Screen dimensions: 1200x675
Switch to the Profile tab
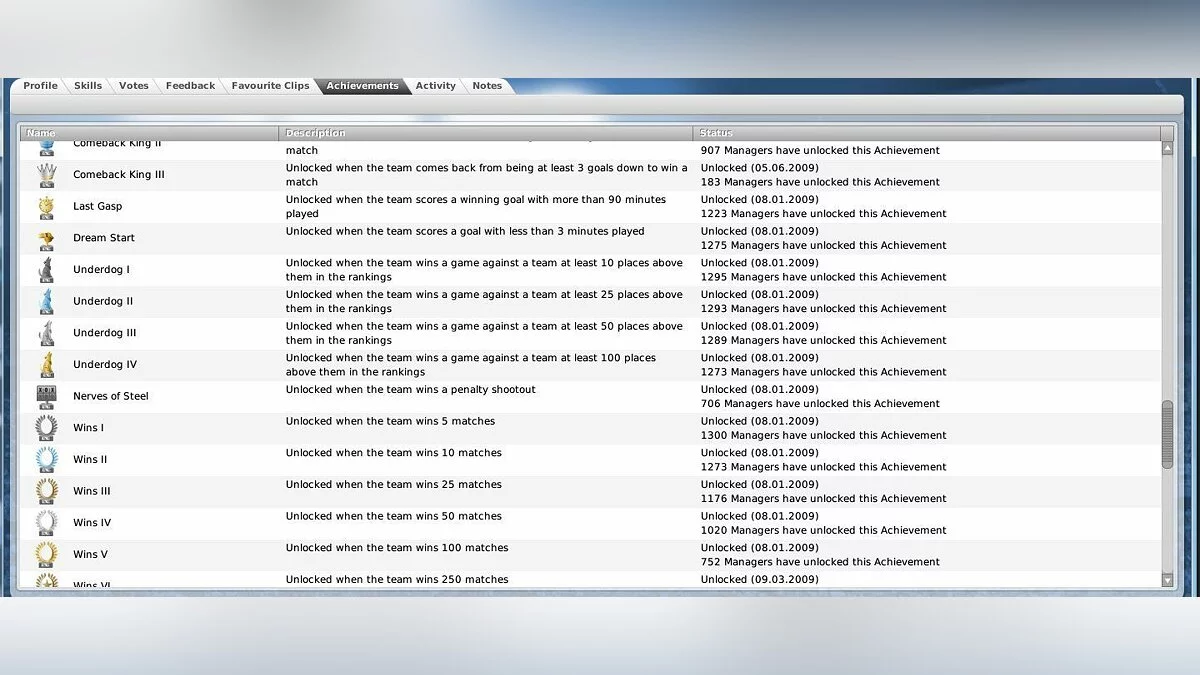40,86
